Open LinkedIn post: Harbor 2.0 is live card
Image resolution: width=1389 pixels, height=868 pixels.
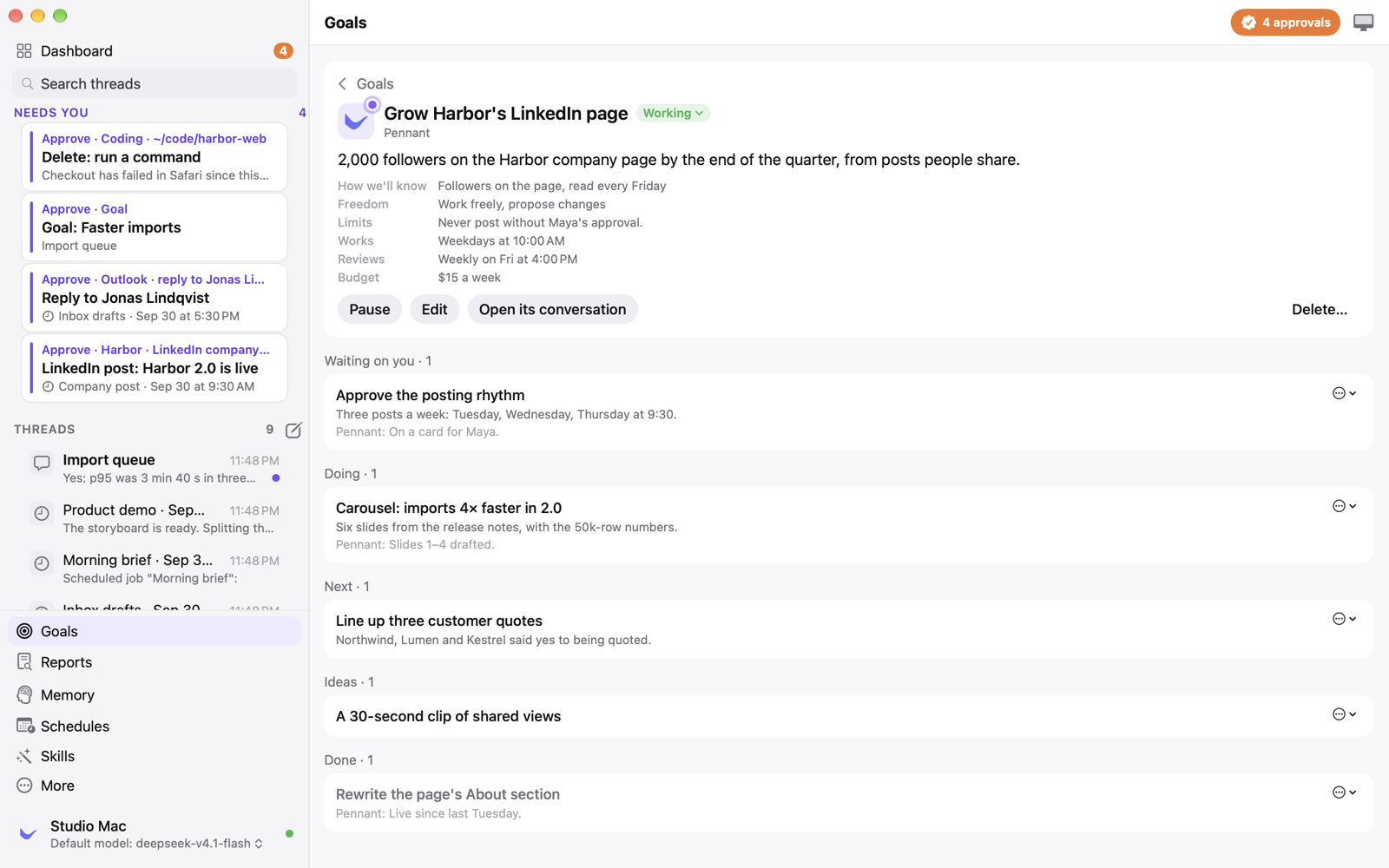click(155, 368)
